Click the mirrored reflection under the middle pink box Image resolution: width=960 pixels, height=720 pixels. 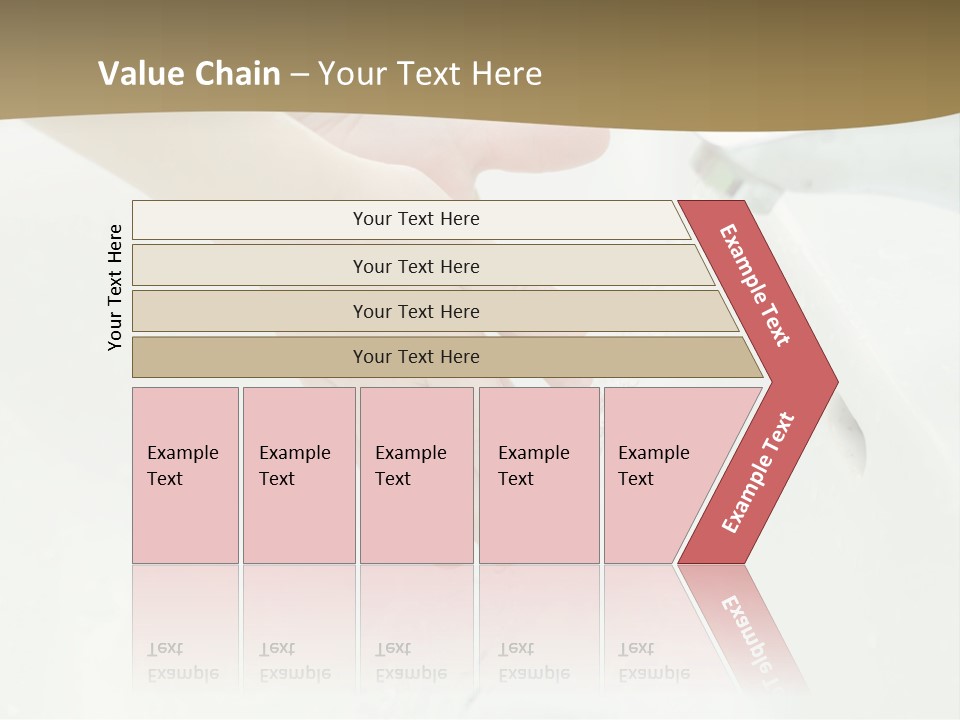(417, 628)
